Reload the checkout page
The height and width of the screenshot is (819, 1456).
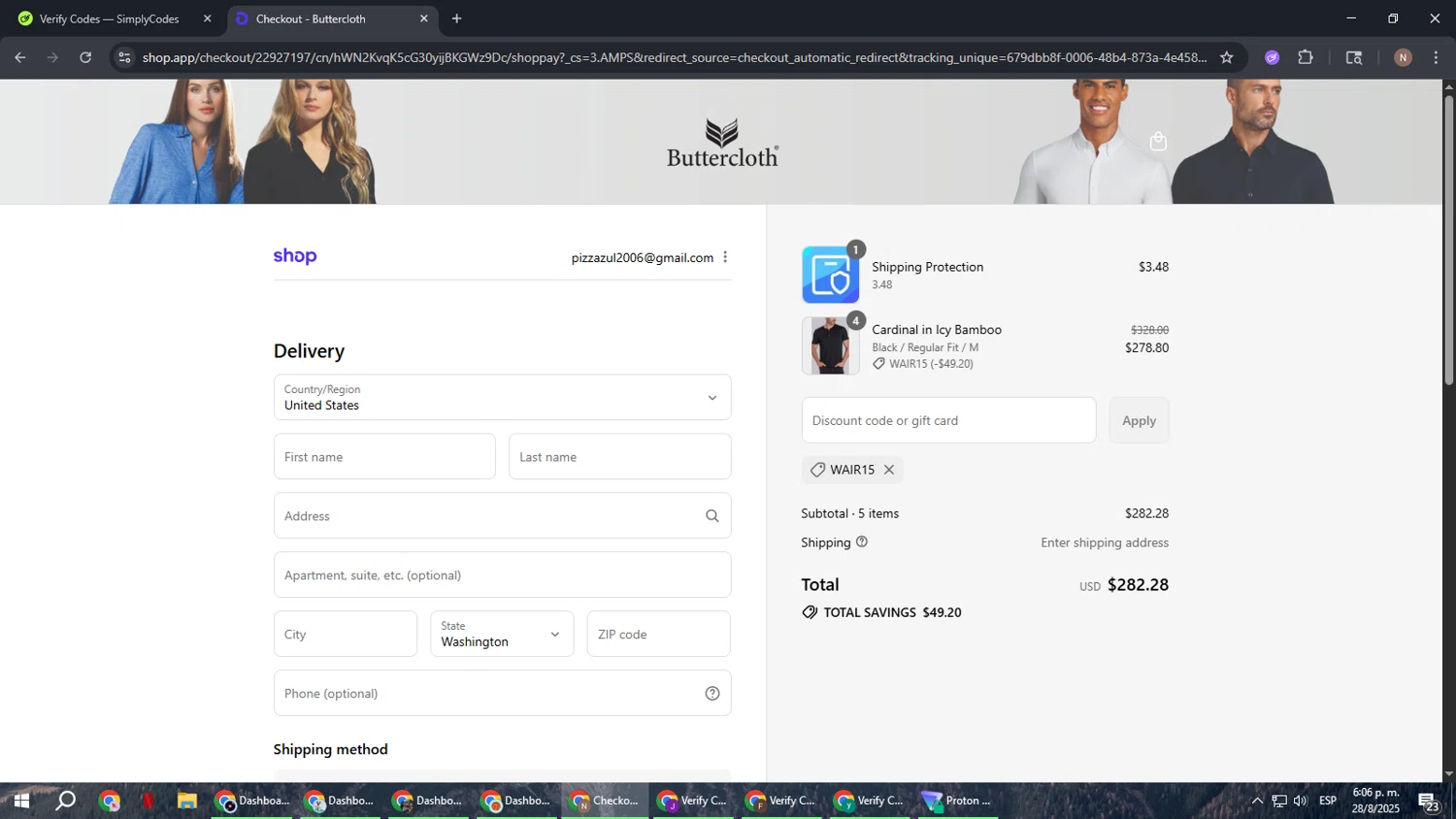[85, 57]
